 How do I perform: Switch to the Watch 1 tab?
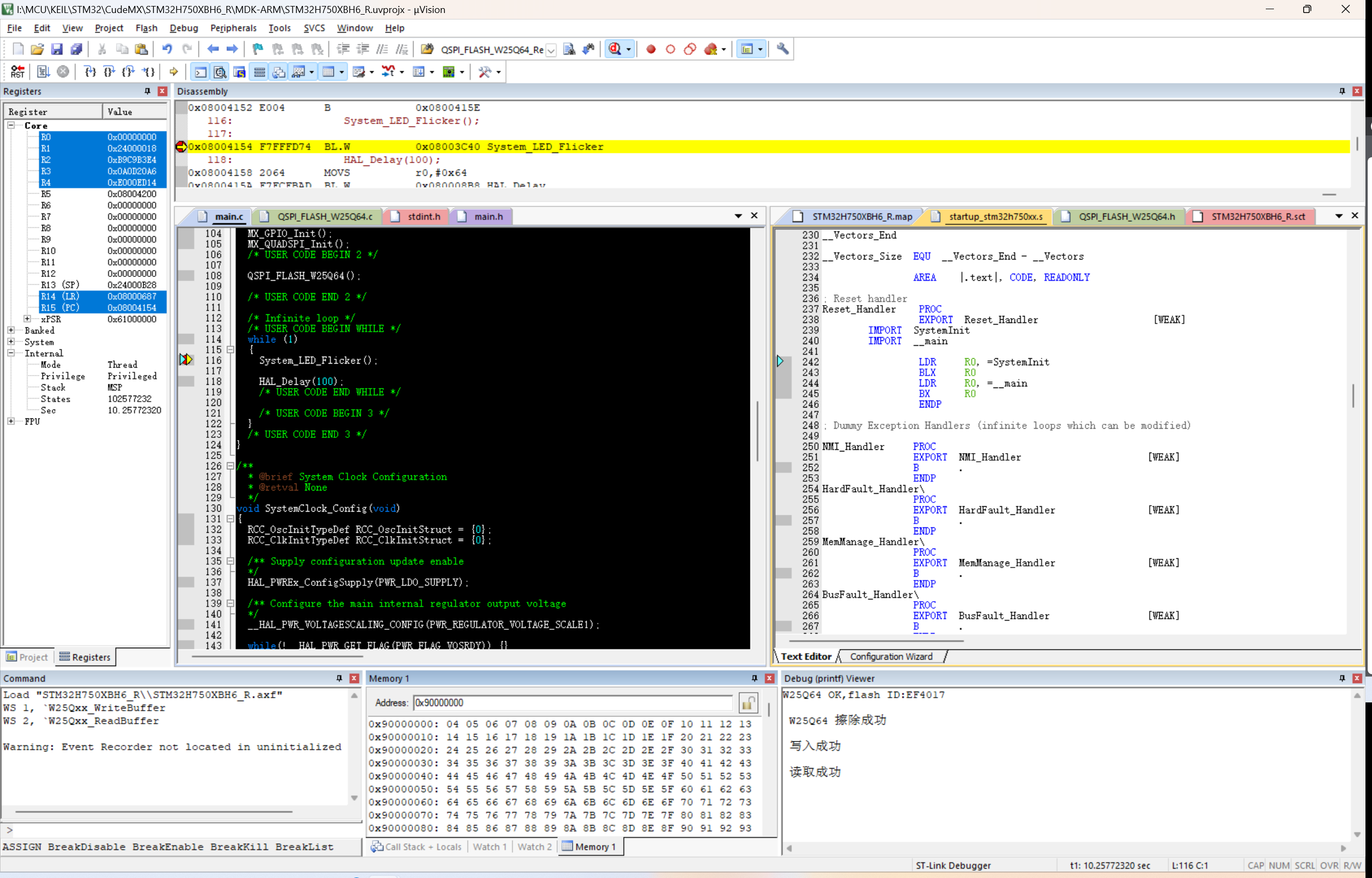coord(489,847)
